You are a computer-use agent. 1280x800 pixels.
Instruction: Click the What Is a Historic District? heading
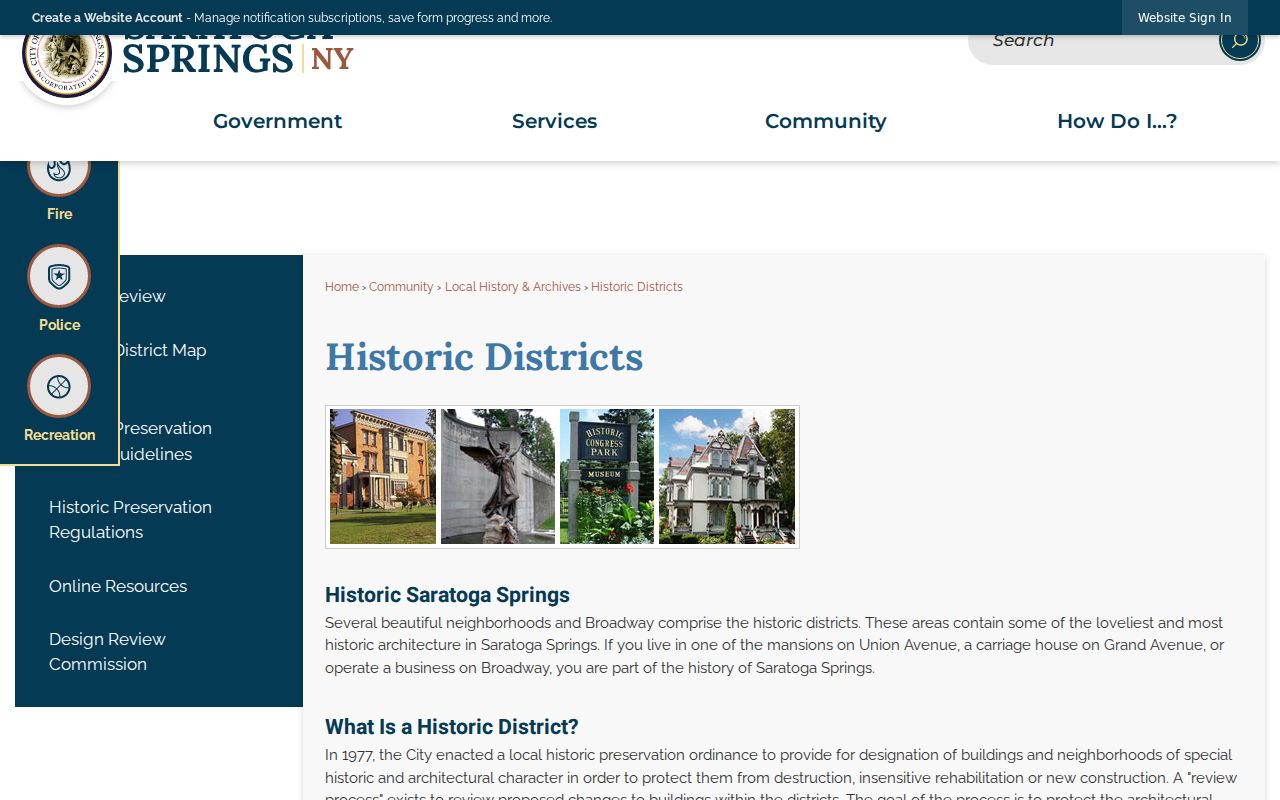(452, 727)
